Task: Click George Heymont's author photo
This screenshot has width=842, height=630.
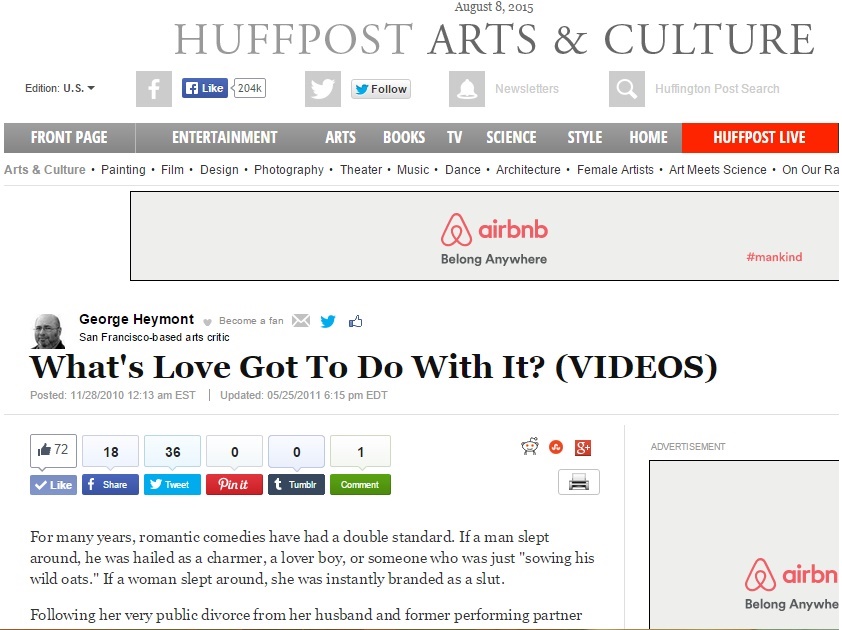Action: pos(48,330)
